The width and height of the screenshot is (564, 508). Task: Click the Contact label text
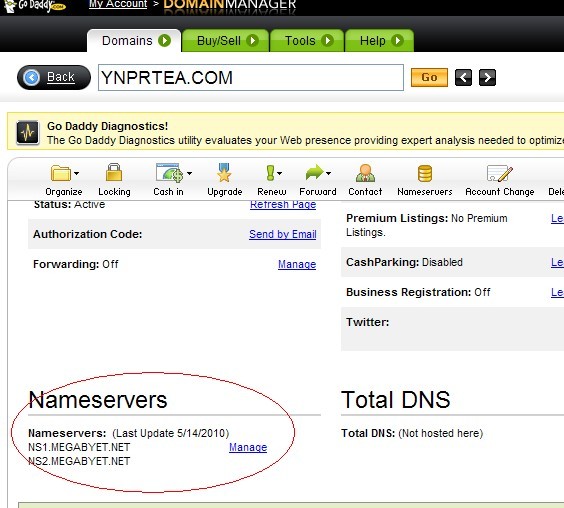365,192
